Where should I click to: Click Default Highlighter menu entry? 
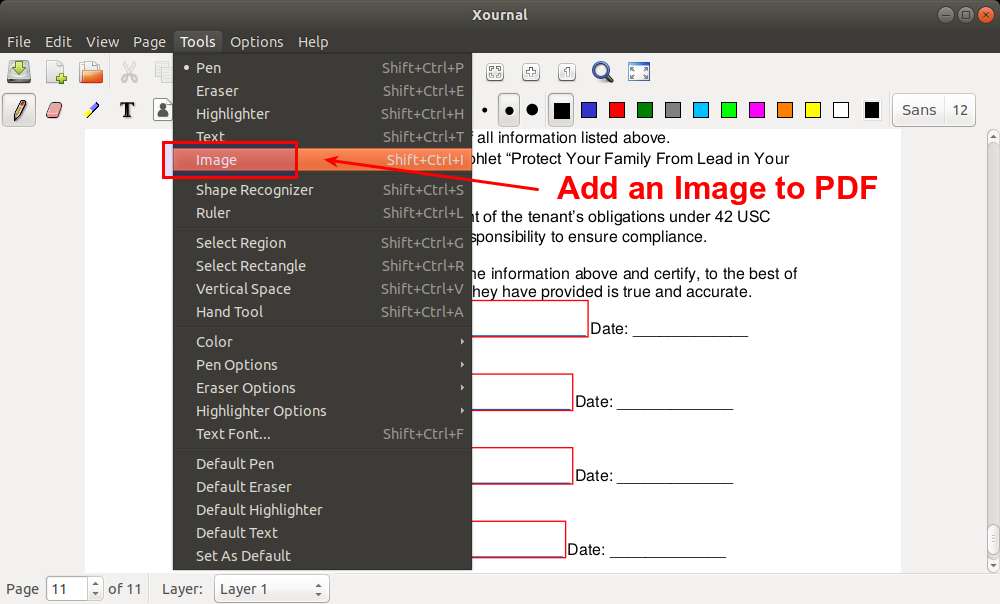[322, 509]
